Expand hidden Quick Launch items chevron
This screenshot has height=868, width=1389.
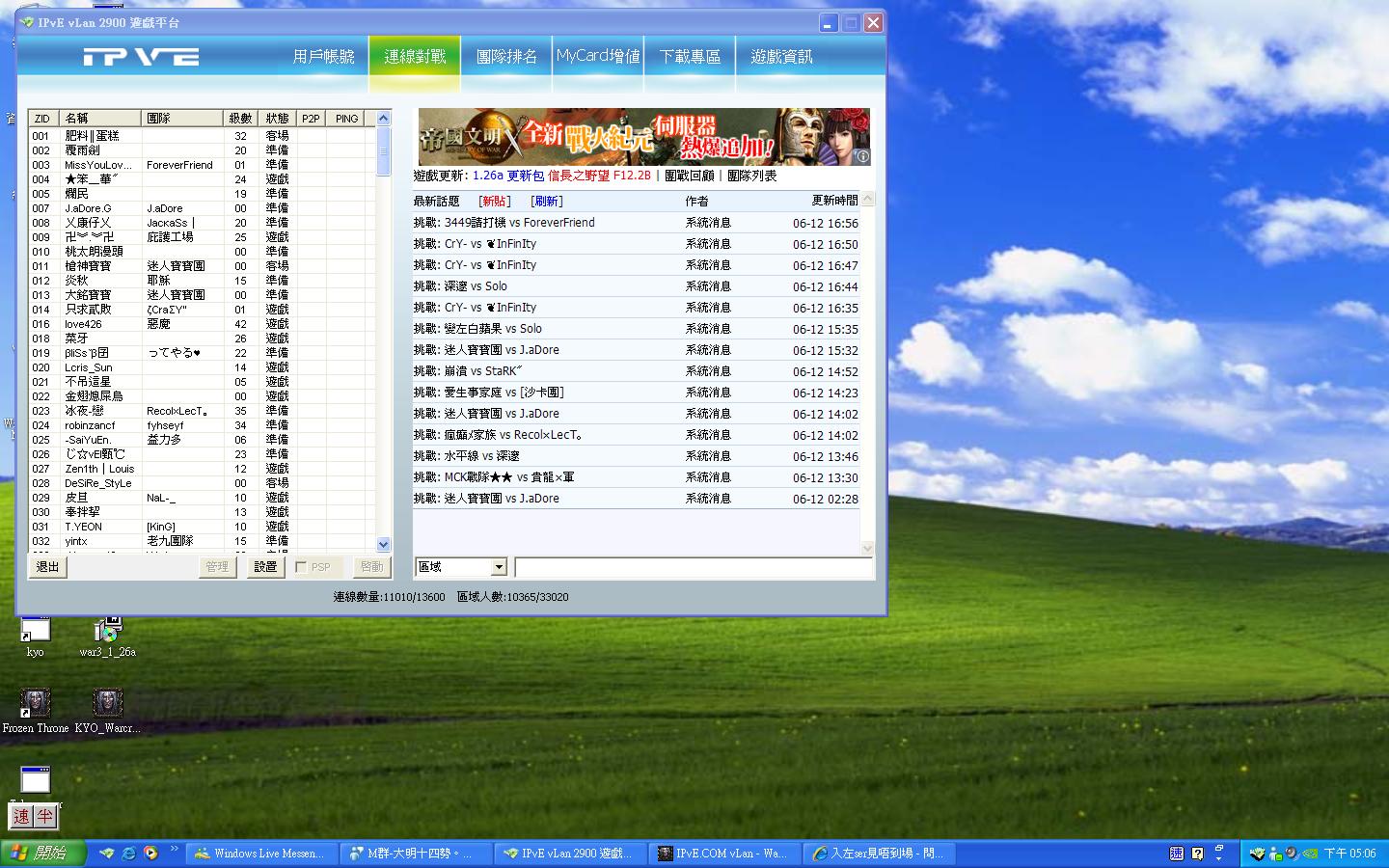pos(174,849)
